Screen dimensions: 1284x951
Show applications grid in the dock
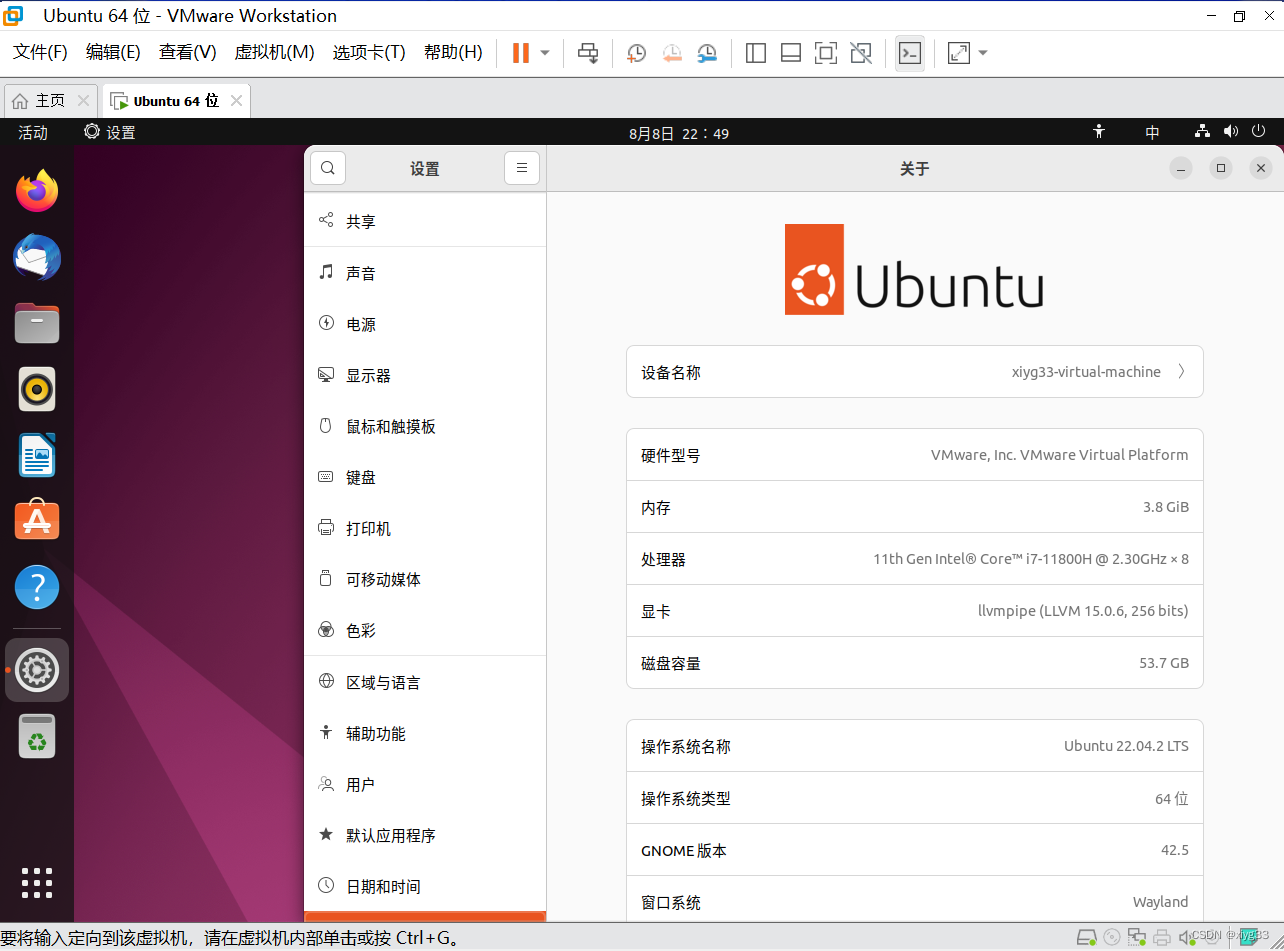click(37, 883)
